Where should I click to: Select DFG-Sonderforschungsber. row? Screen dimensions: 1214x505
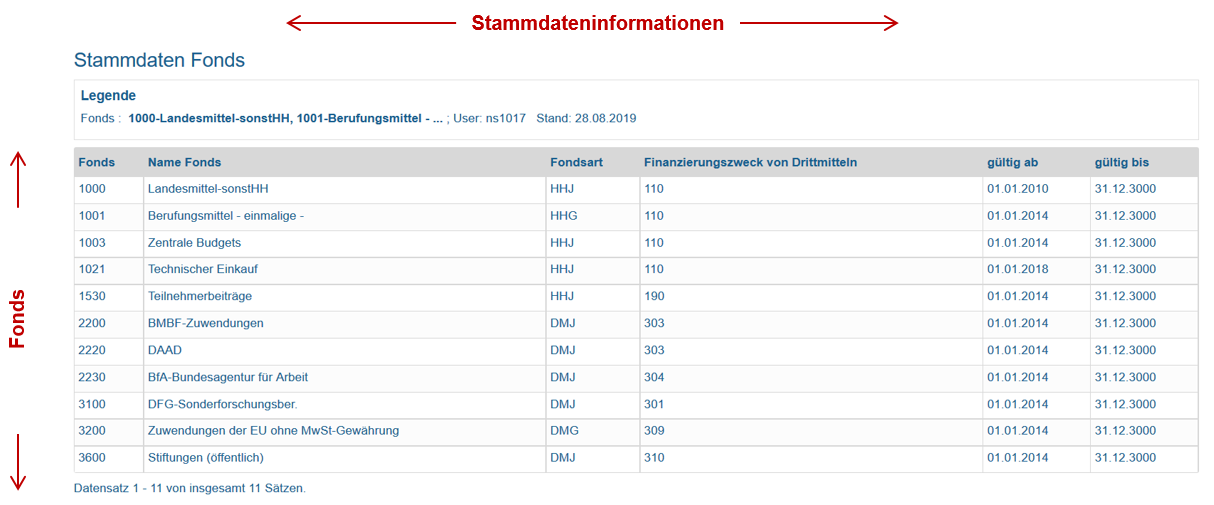[x=222, y=405]
